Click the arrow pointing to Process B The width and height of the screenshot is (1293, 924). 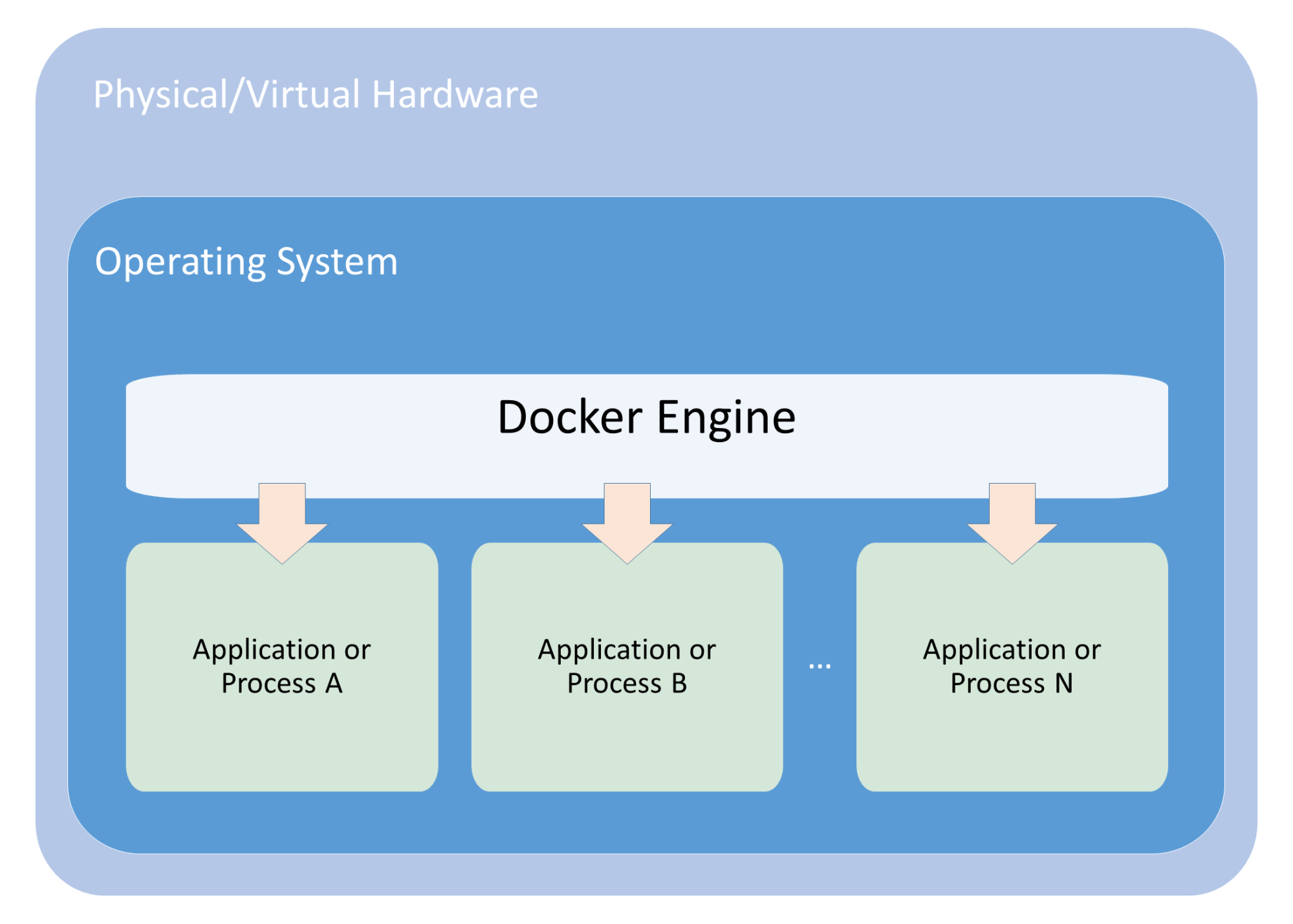coord(627,523)
